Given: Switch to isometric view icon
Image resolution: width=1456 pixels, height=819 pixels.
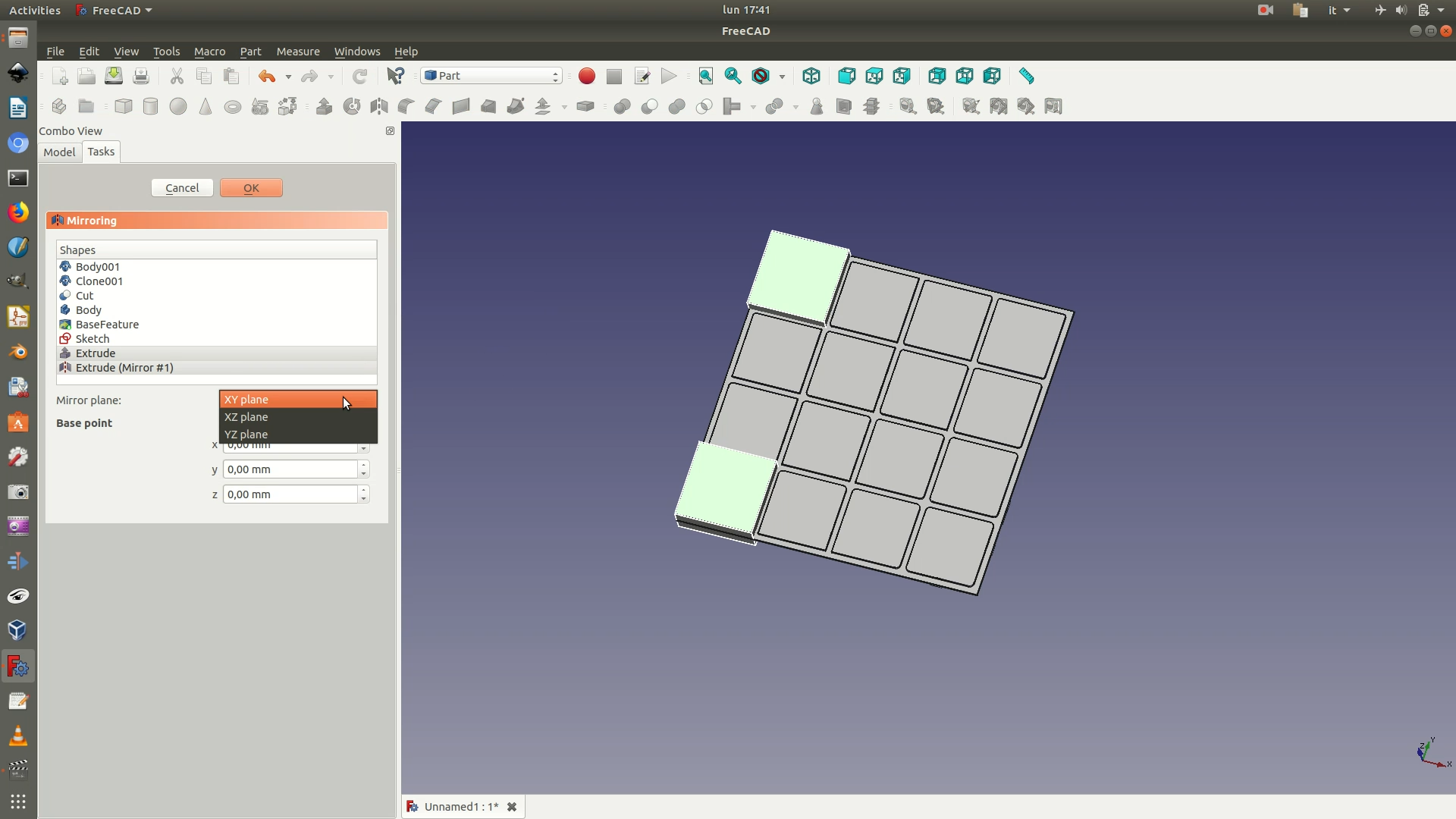Looking at the screenshot, I should pyautogui.click(x=811, y=76).
